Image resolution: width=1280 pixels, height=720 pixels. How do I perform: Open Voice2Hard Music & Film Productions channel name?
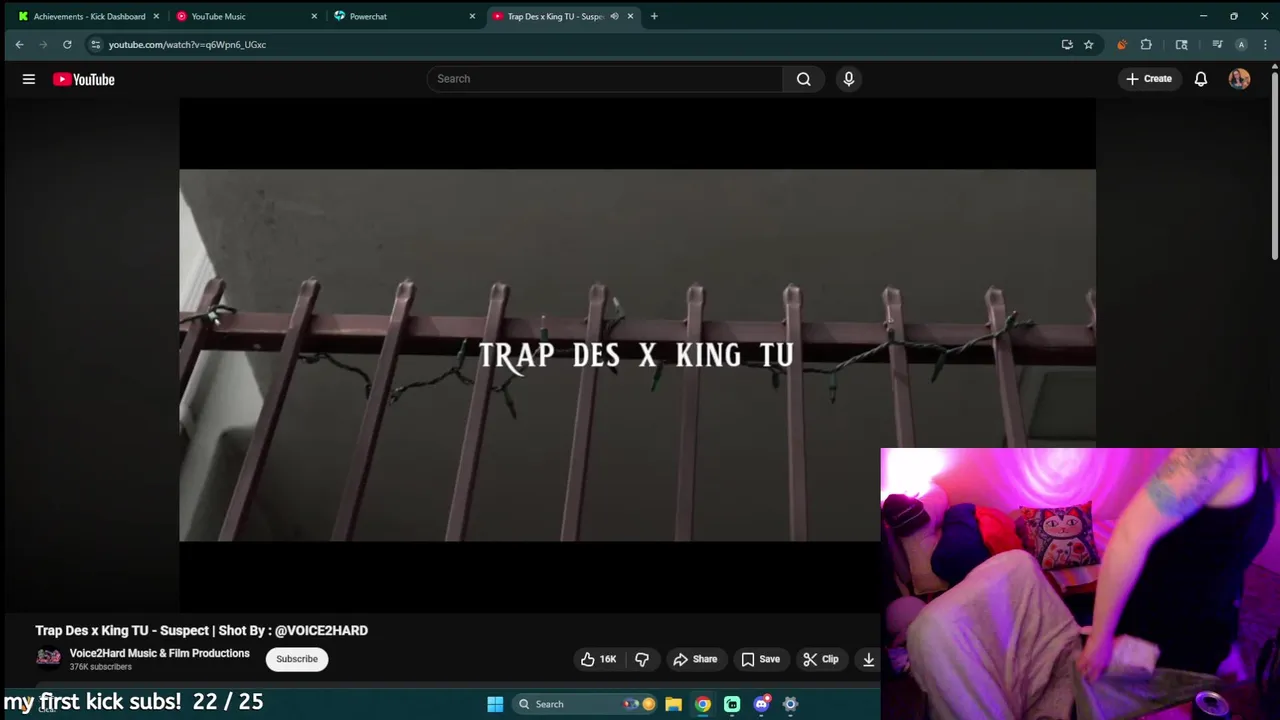coord(160,653)
